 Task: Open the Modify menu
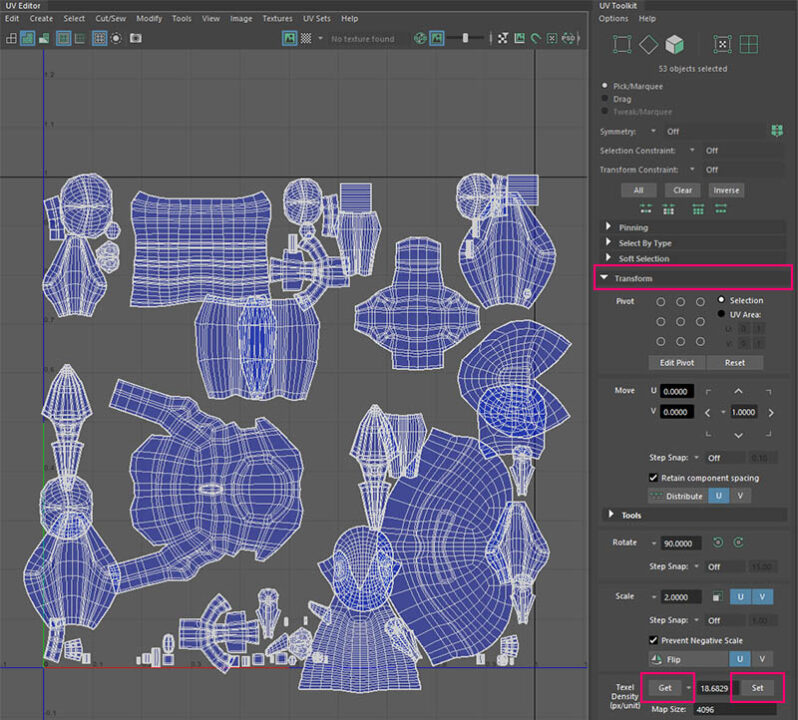click(x=149, y=18)
